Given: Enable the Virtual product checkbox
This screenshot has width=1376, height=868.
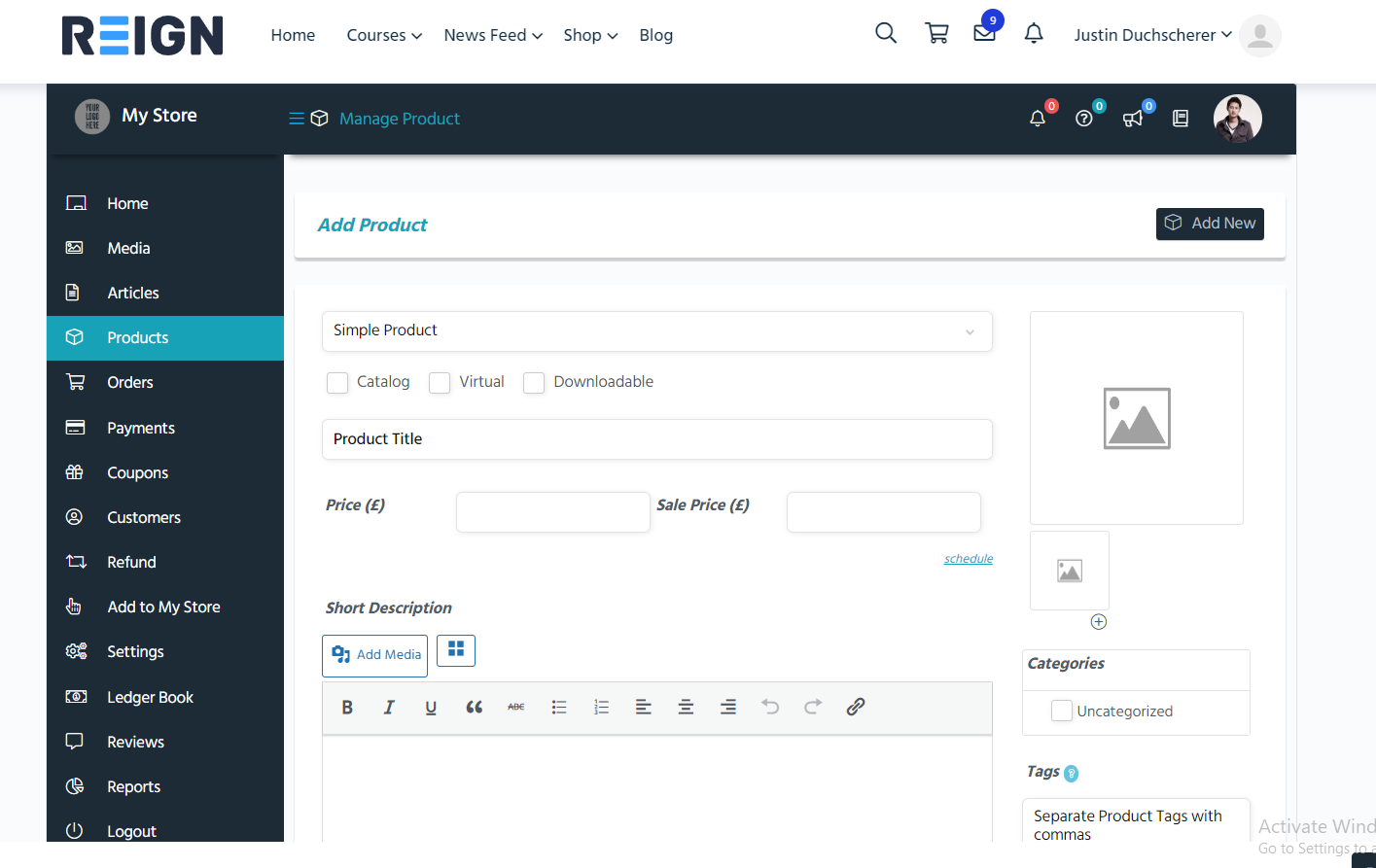Looking at the screenshot, I should (x=439, y=383).
